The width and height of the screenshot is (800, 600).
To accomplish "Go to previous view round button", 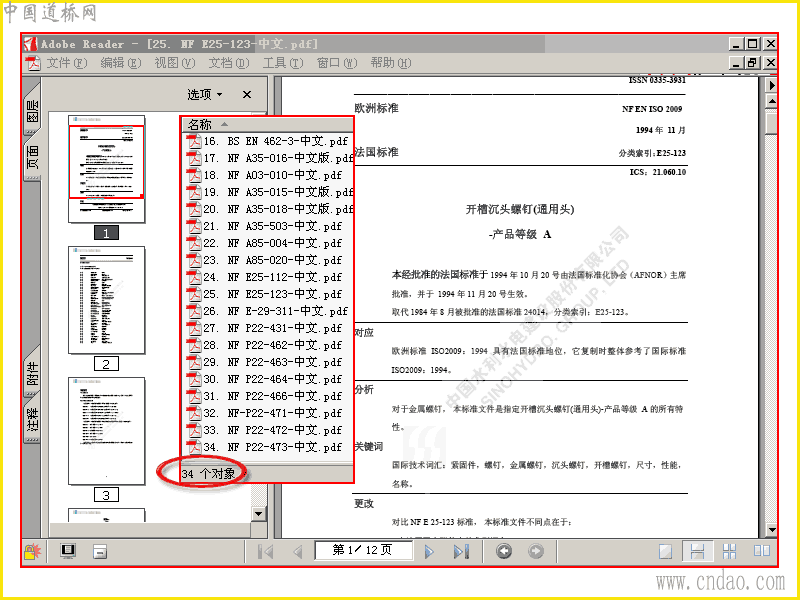I will (504, 552).
